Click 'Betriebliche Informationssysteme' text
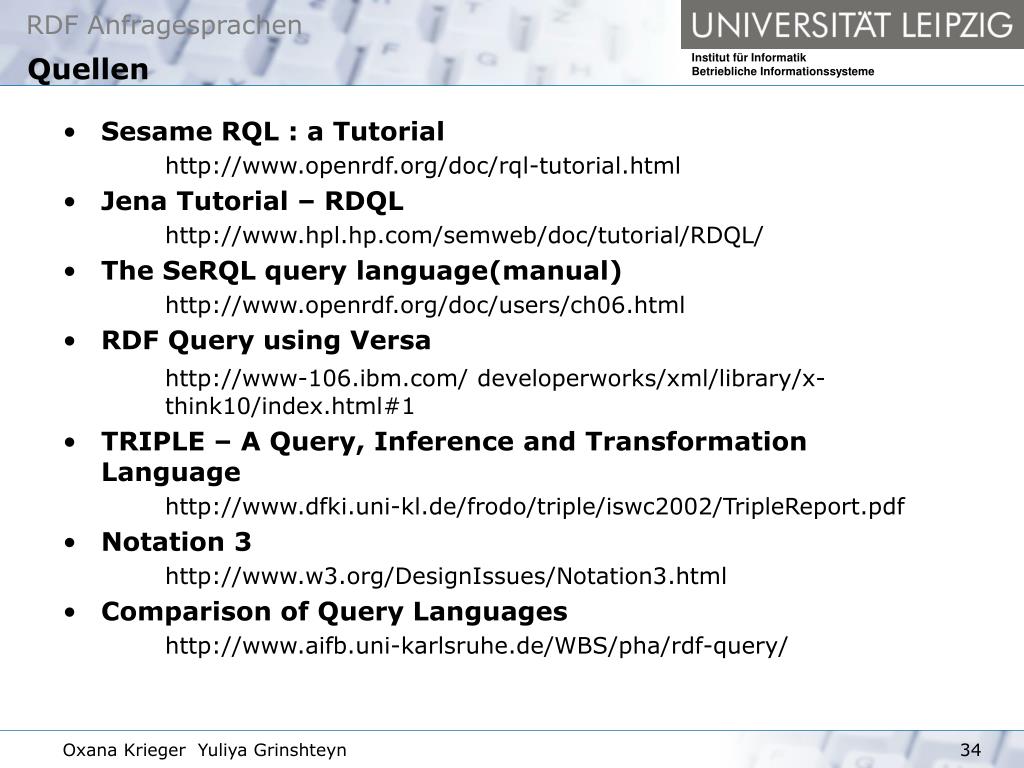Screen dimensions: 1024x768 [x=782, y=71]
